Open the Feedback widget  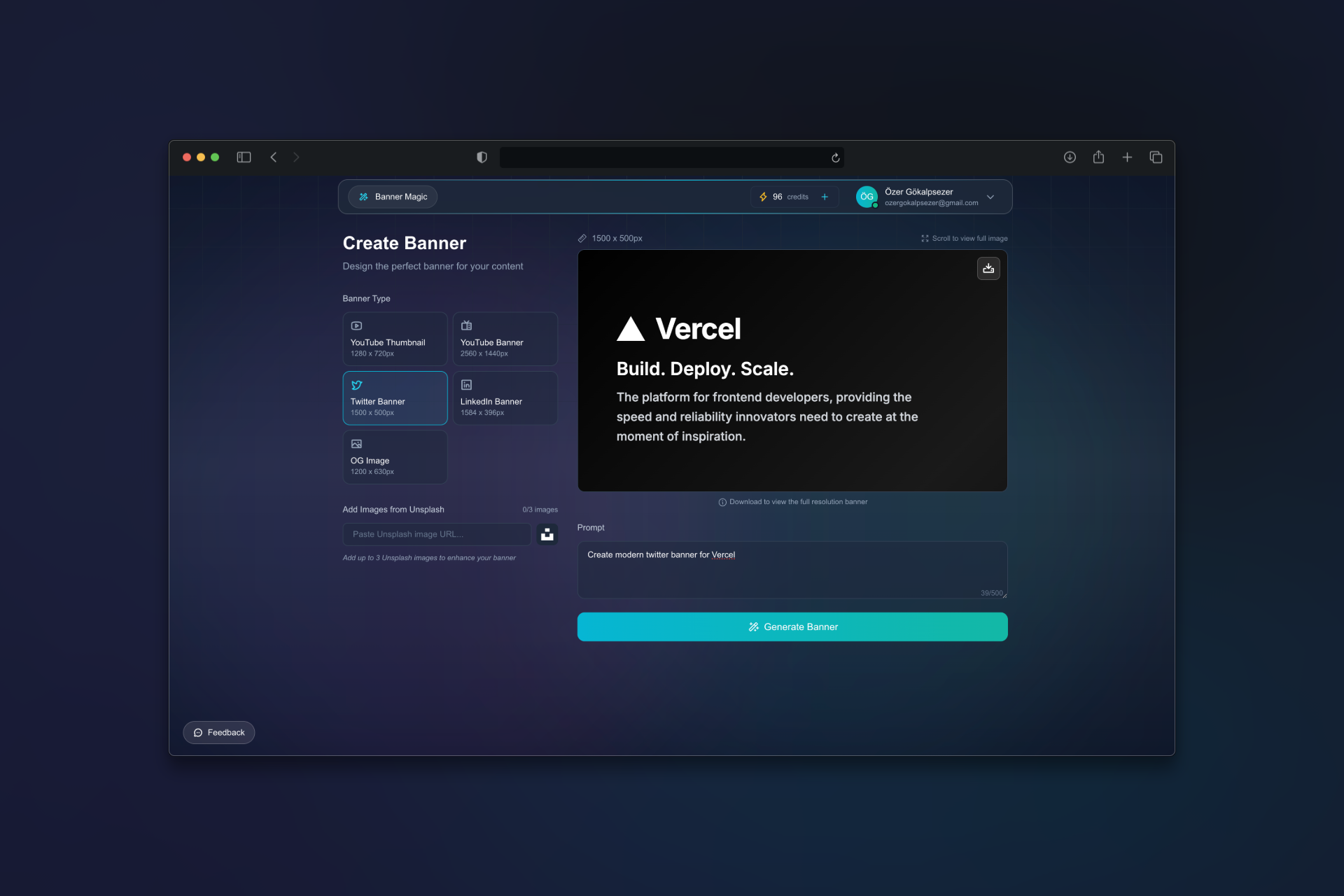tap(219, 732)
